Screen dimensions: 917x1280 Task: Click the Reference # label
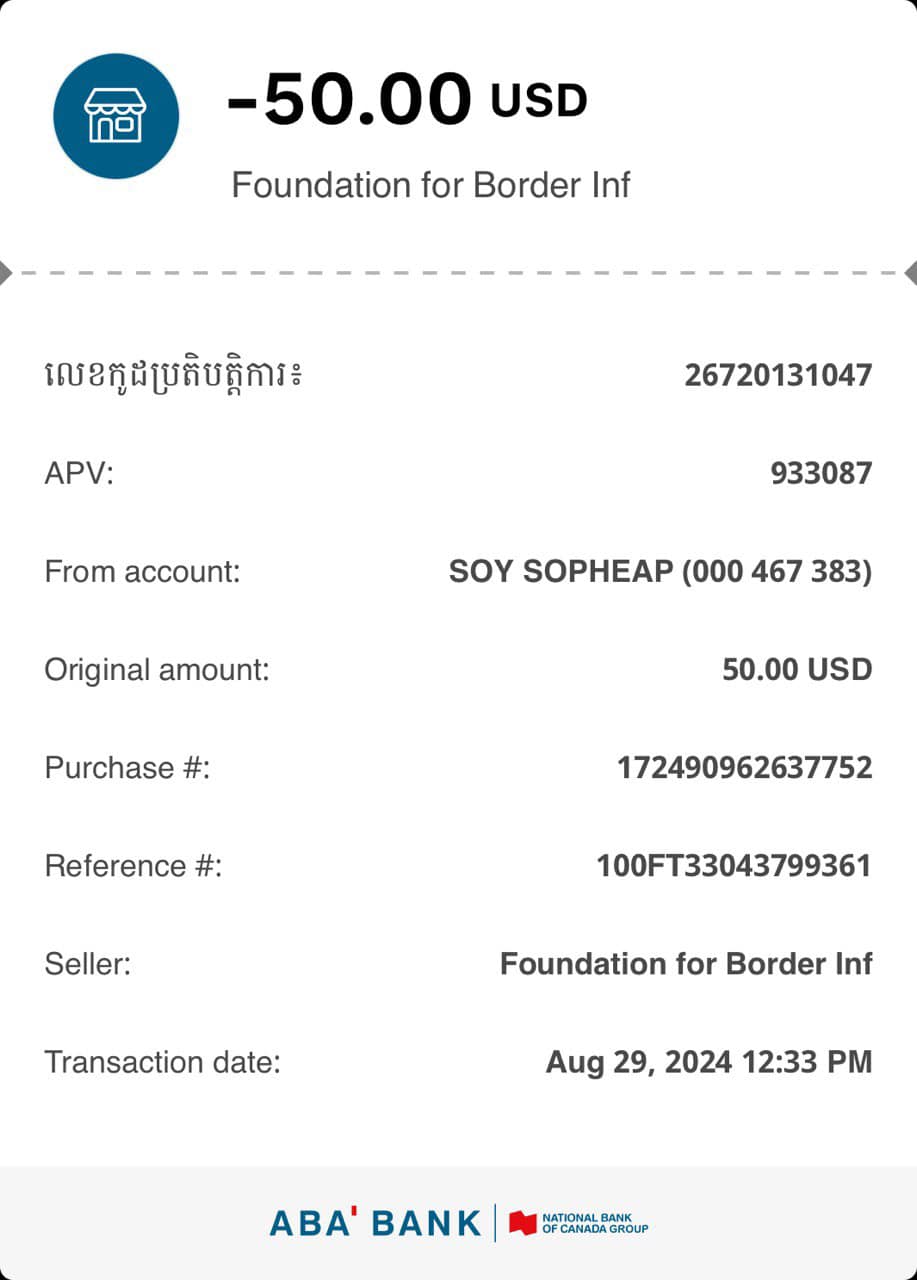point(133,865)
